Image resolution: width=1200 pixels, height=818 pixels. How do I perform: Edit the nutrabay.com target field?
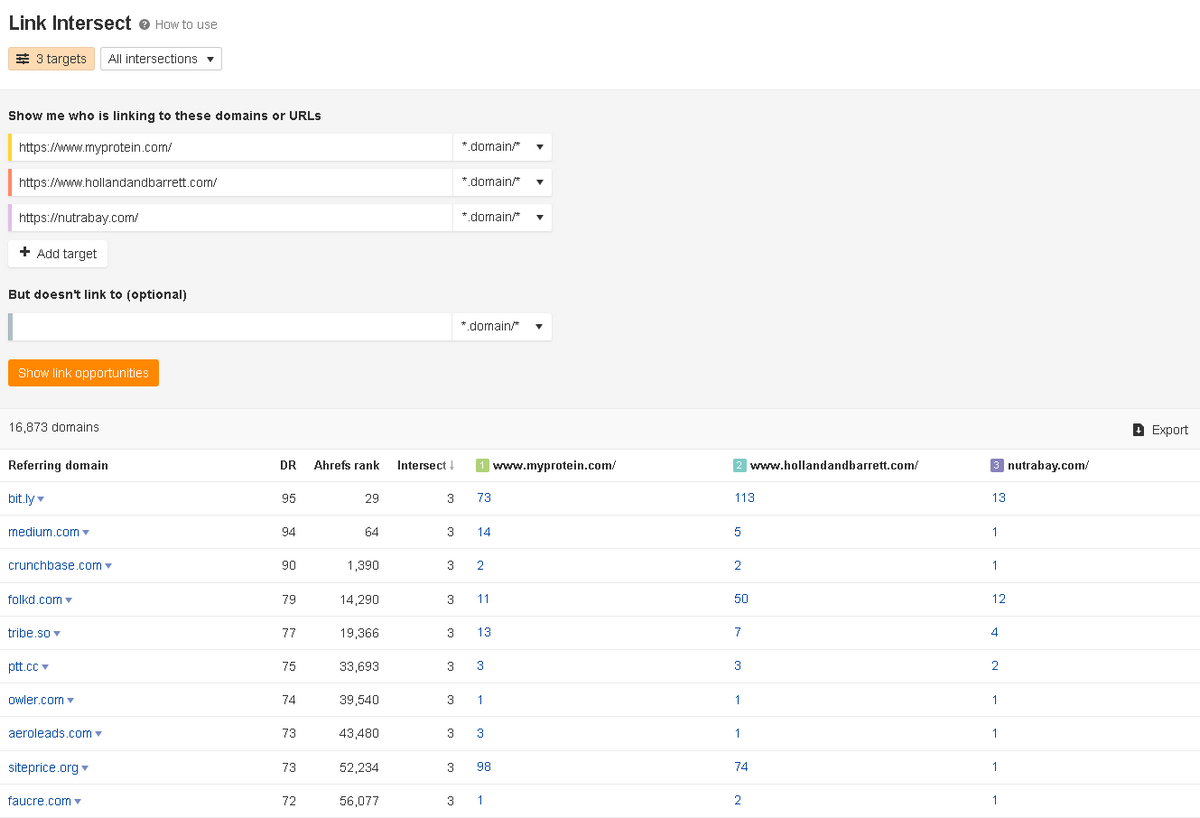232,217
